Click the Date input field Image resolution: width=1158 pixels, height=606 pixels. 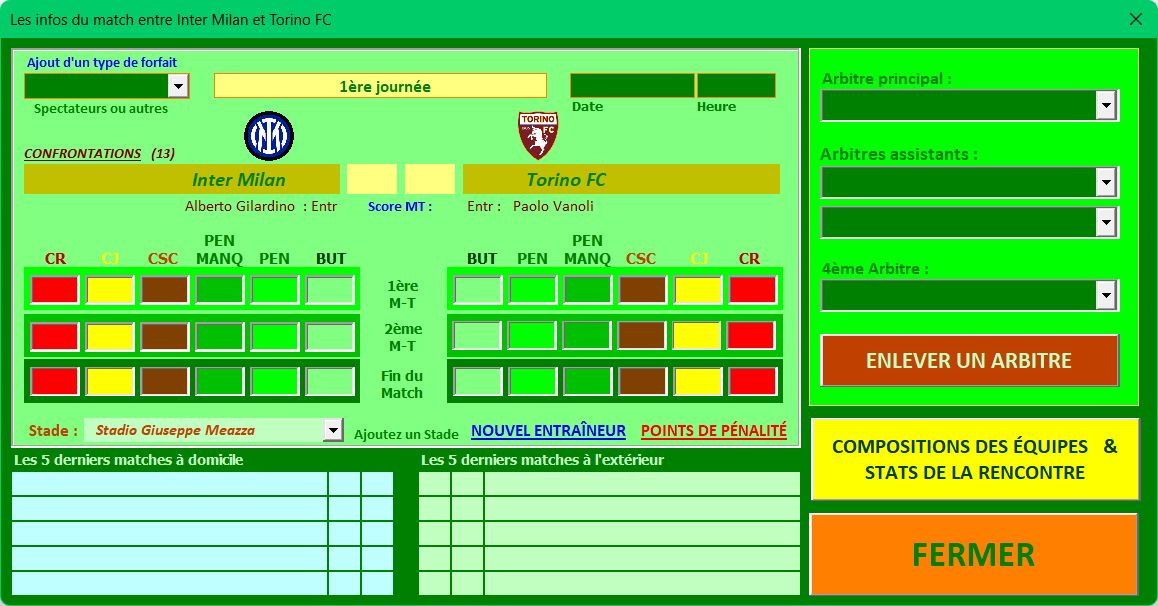631,86
